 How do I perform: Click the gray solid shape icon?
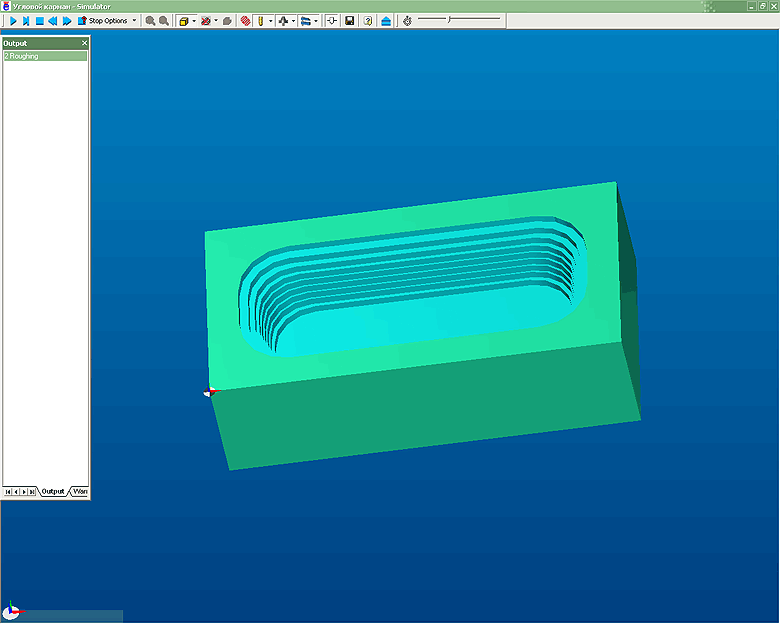227,21
